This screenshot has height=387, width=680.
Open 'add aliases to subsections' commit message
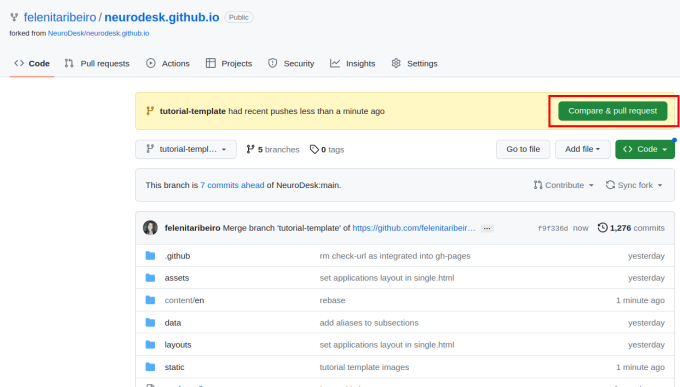[x=369, y=323]
